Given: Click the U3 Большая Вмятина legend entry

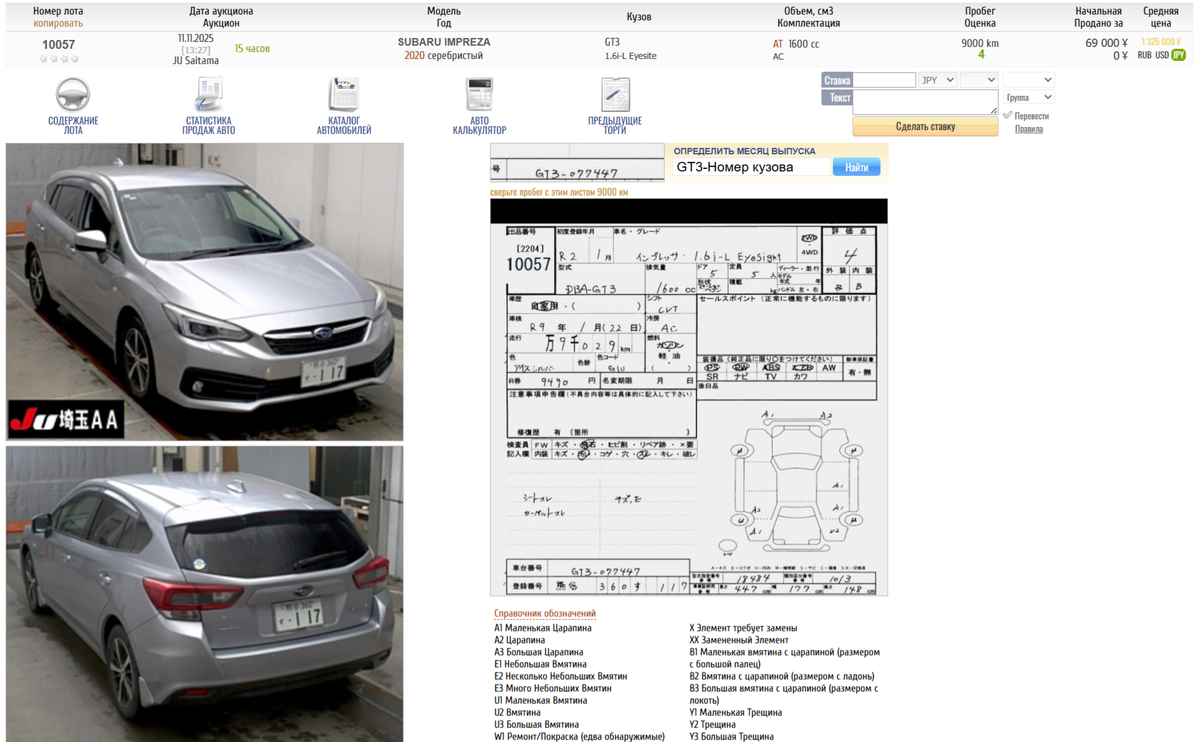Looking at the screenshot, I should tap(536, 724).
